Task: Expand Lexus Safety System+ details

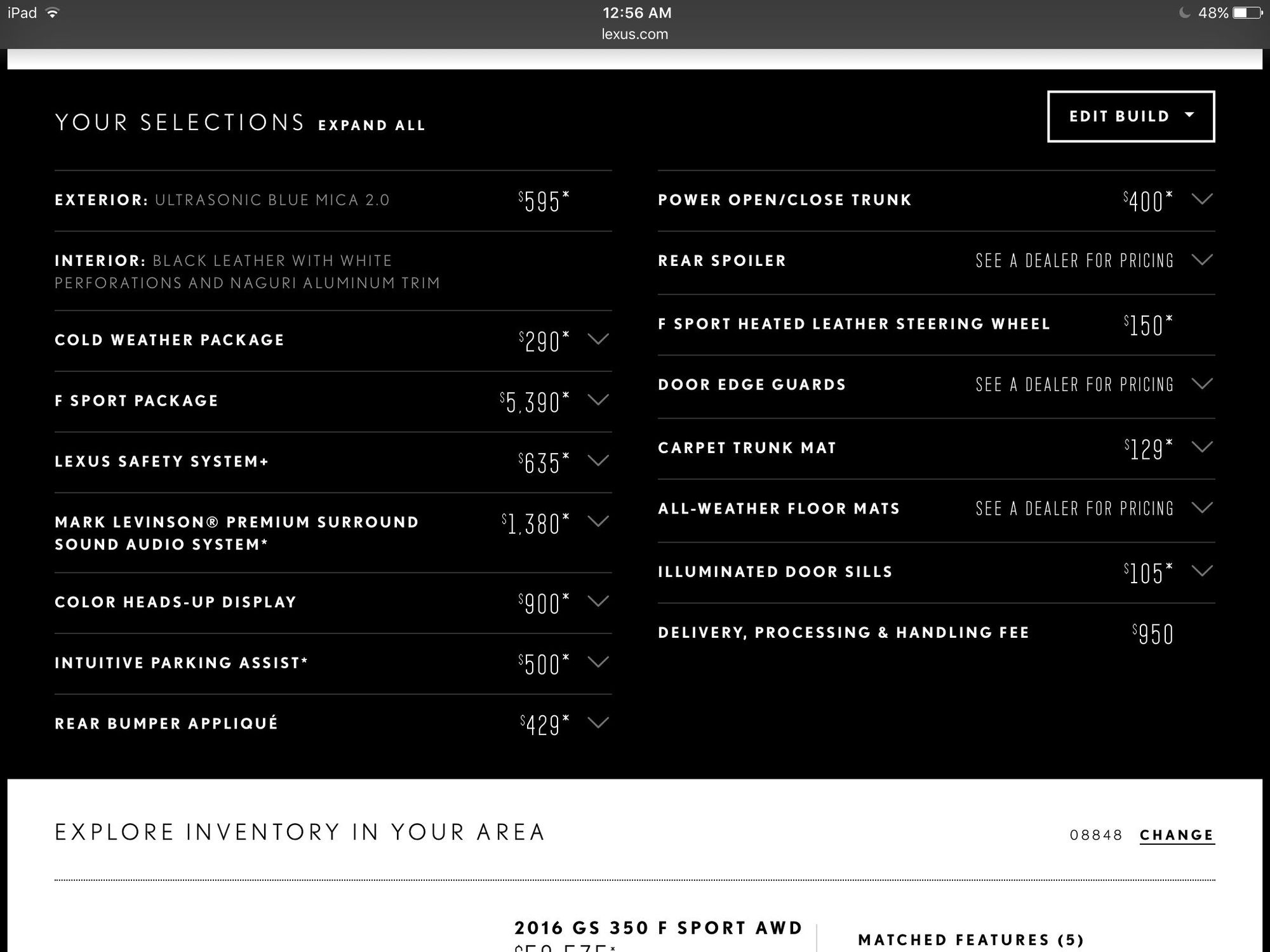Action: (x=598, y=460)
